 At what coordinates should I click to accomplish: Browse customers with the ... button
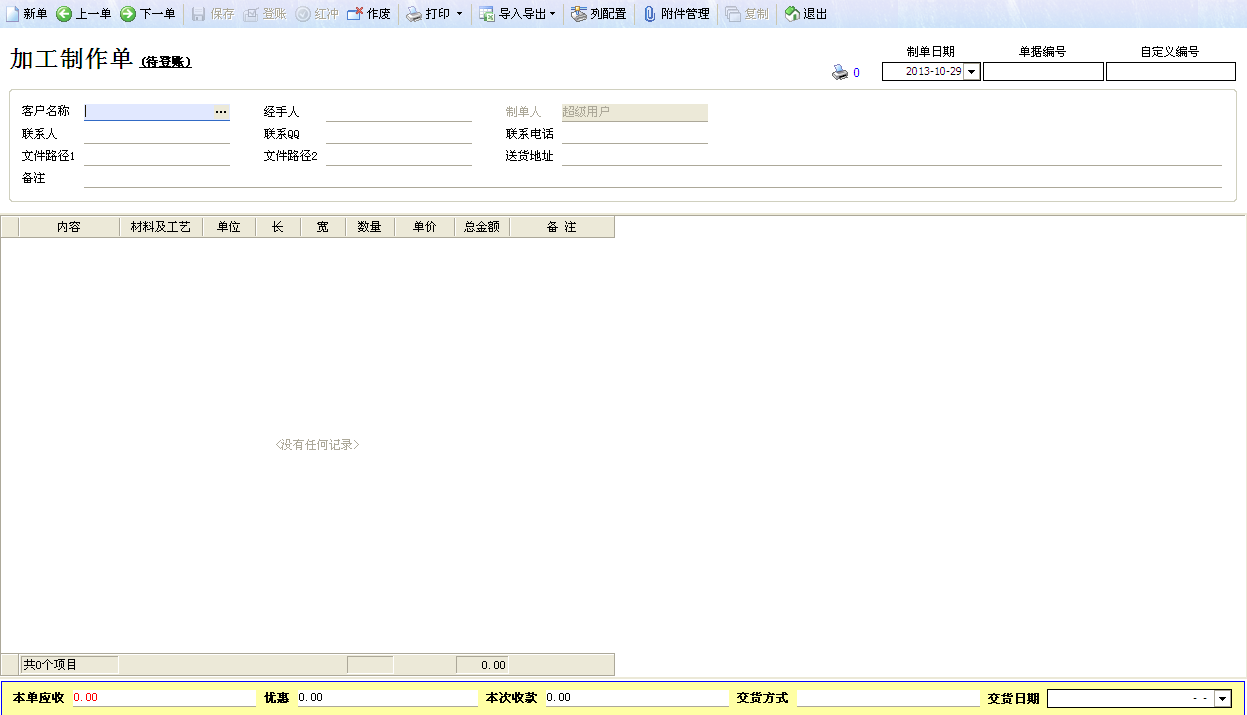(x=221, y=112)
